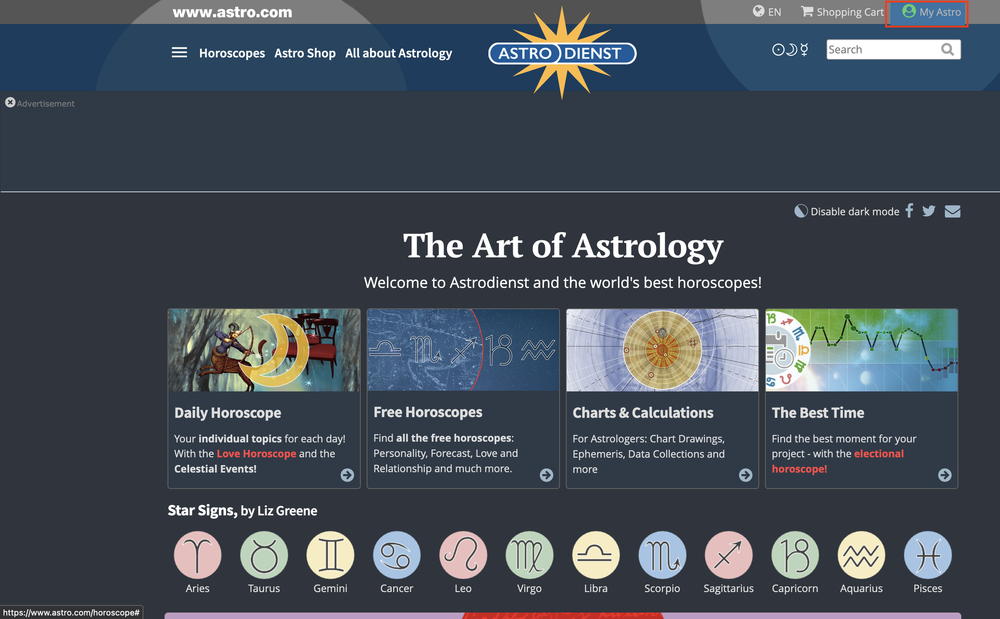Image resolution: width=1000 pixels, height=619 pixels.
Task: Click the Pisces label text
Action: [927, 588]
